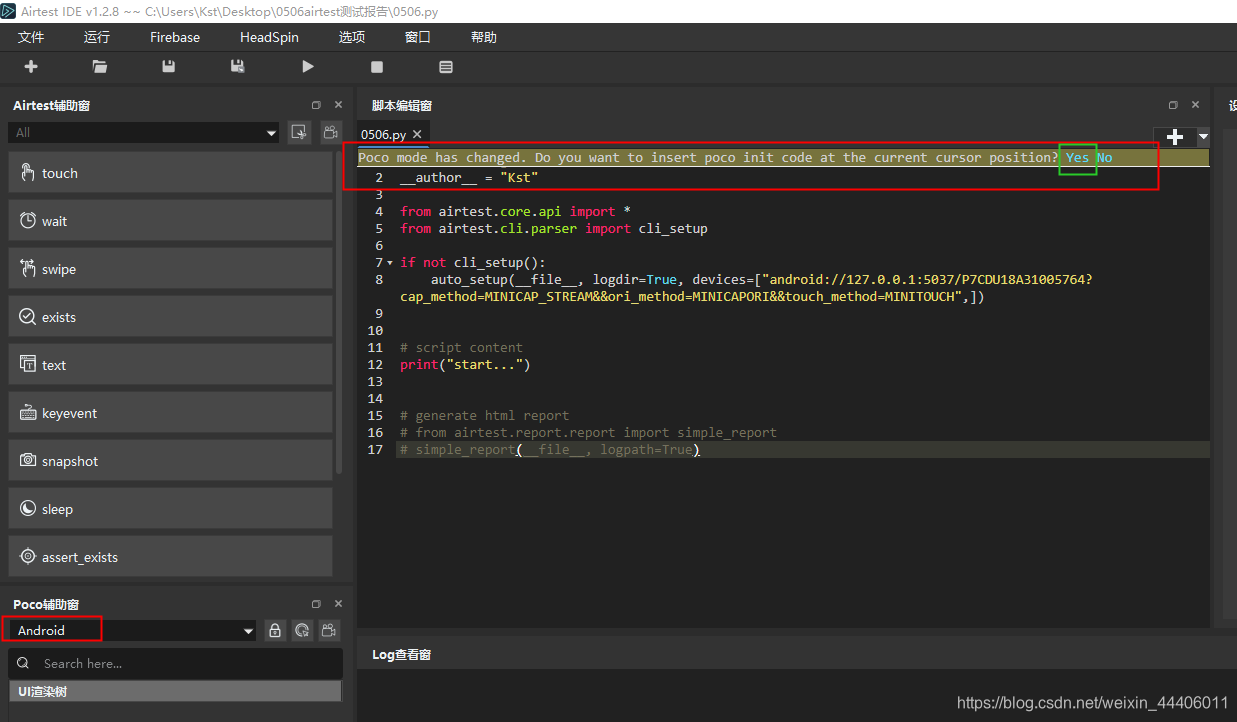The image size is (1237, 722).
Task: Open the All filter dropdown in the Airtest assistant
Action: [x=144, y=132]
